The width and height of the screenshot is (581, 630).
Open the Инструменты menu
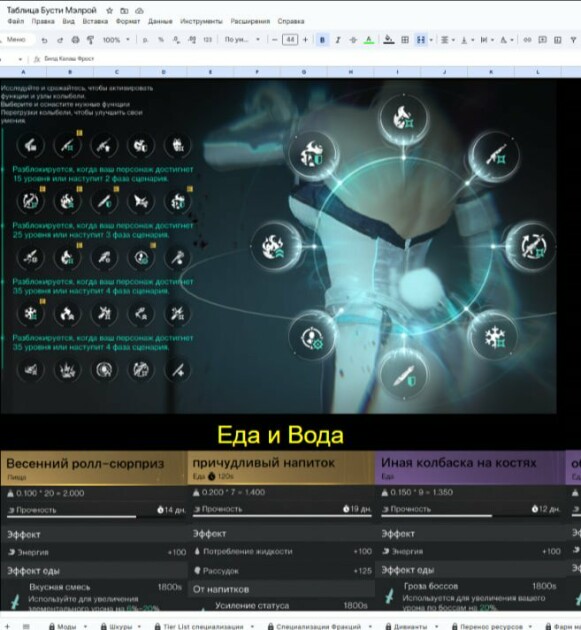pyautogui.click(x=201, y=21)
